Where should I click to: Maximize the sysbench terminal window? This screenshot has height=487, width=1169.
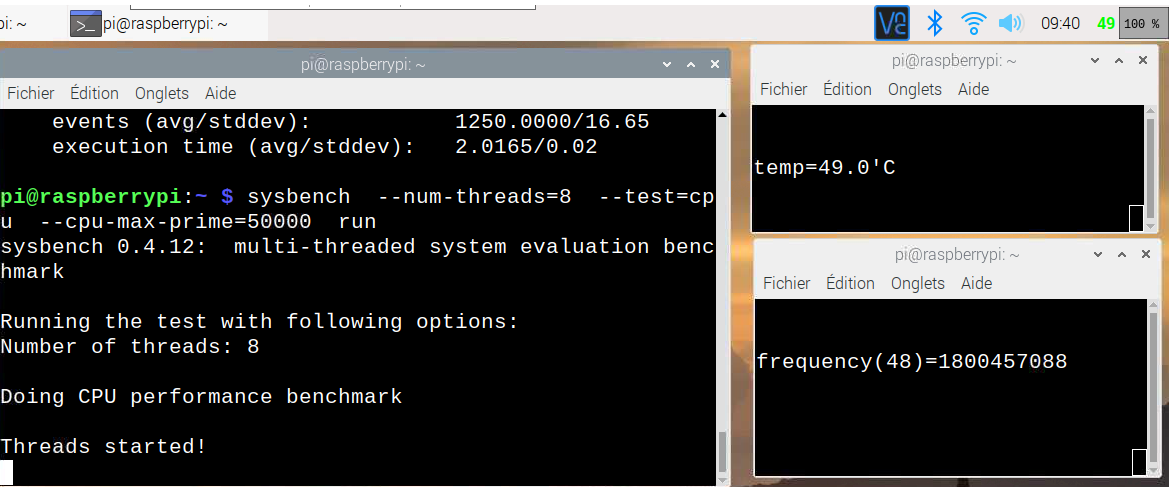coord(691,65)
